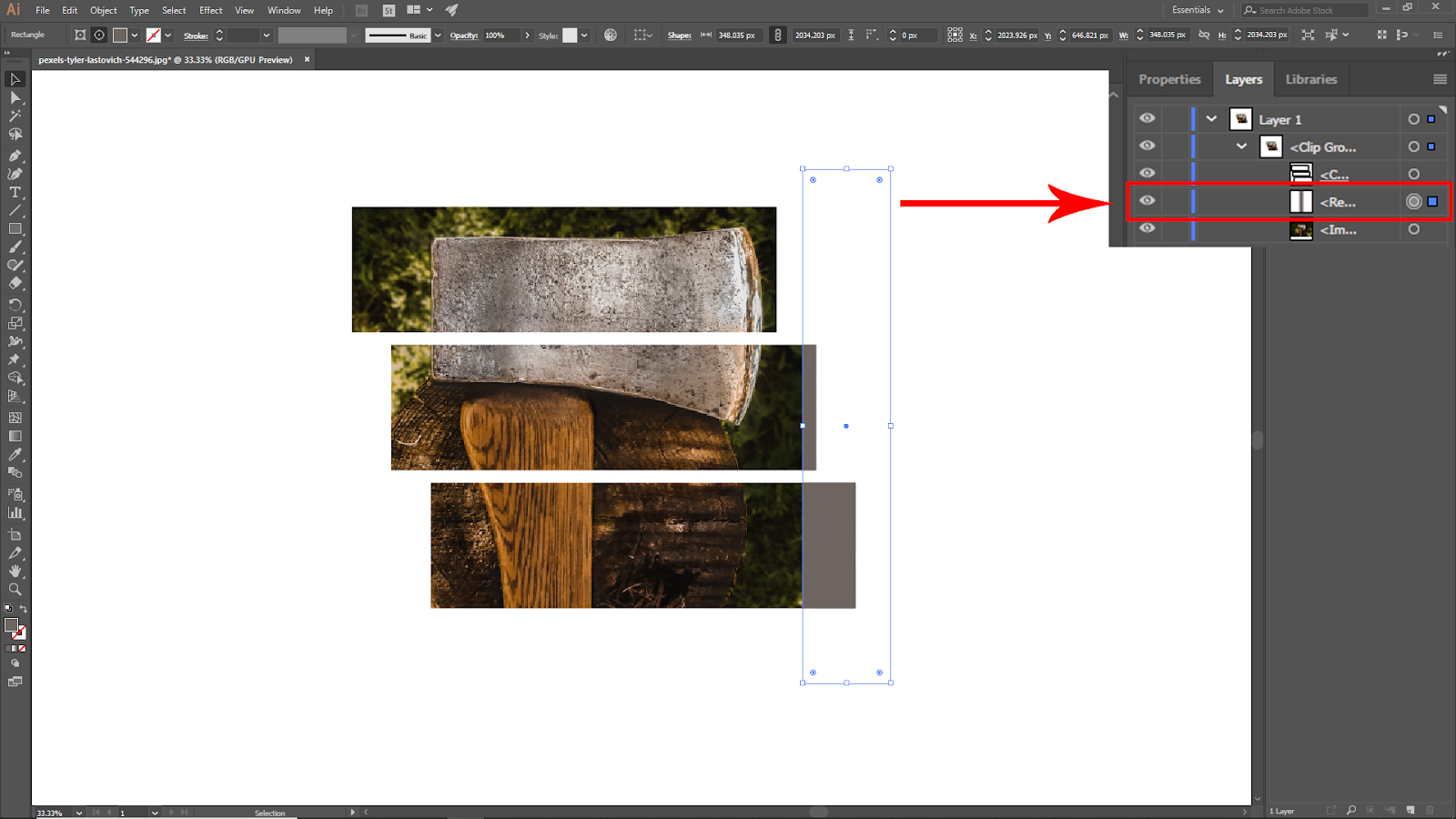Select the Rotate tool
1456x819 pixels.
[x=15, y=305]
